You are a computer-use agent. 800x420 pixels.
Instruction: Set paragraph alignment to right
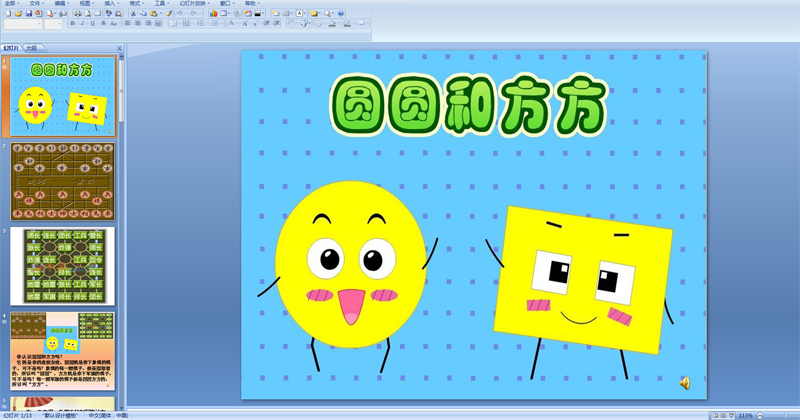pyautogui.click(x=148, y=23)
